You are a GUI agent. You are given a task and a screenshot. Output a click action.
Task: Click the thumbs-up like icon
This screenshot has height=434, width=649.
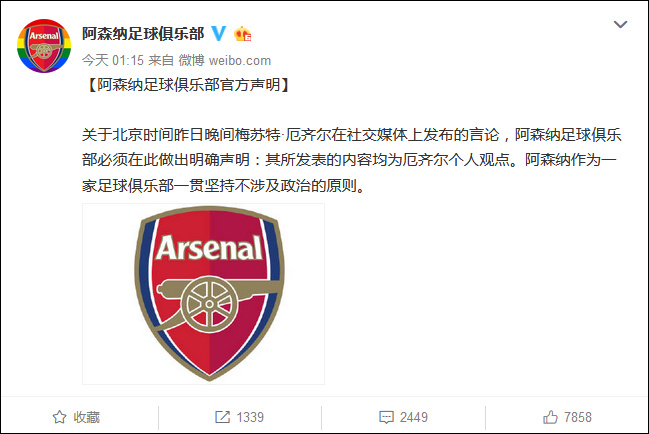point(549,417)
